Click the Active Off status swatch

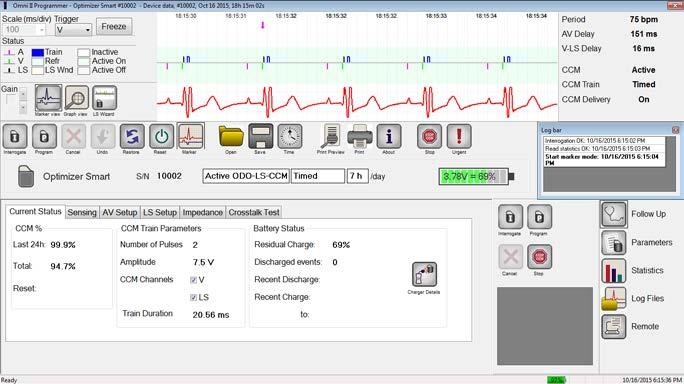pyautogui.click(x=83, y=70)
